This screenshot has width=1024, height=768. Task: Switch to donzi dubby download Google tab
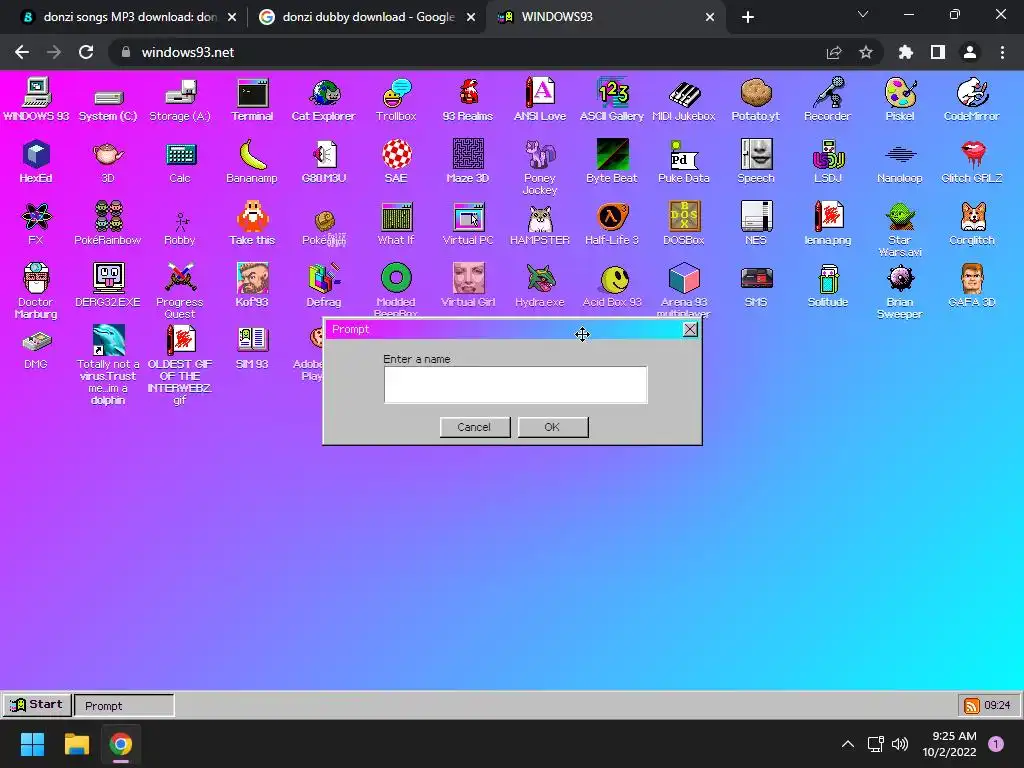click(x=367, y=17)
